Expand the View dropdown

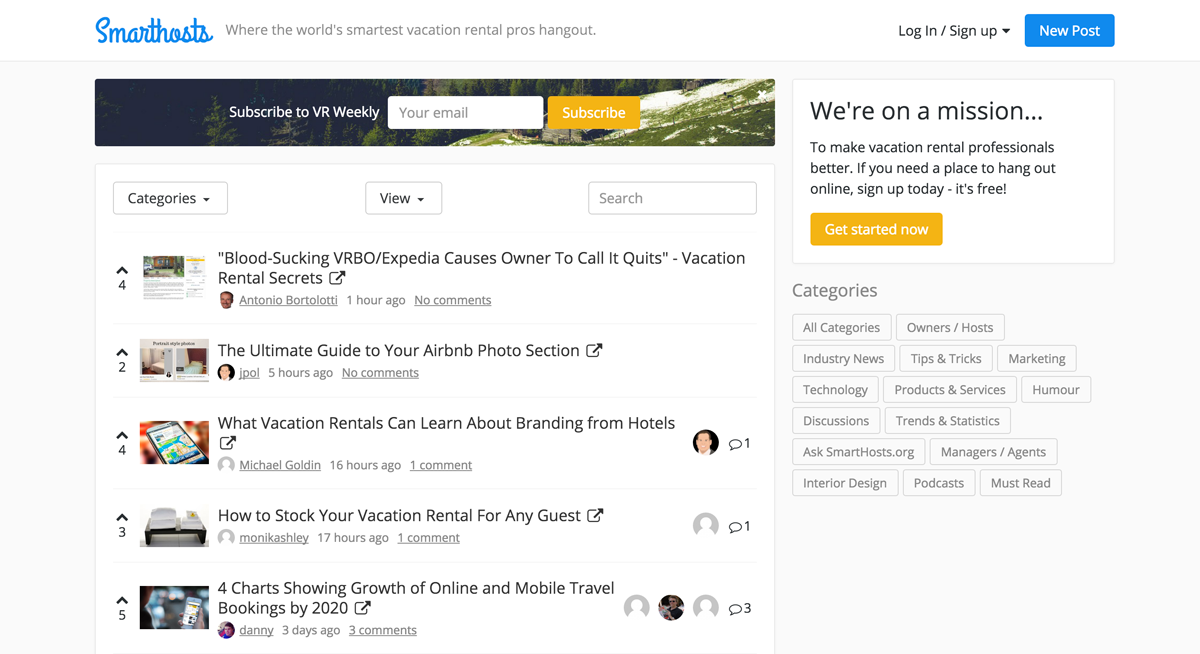403,198
